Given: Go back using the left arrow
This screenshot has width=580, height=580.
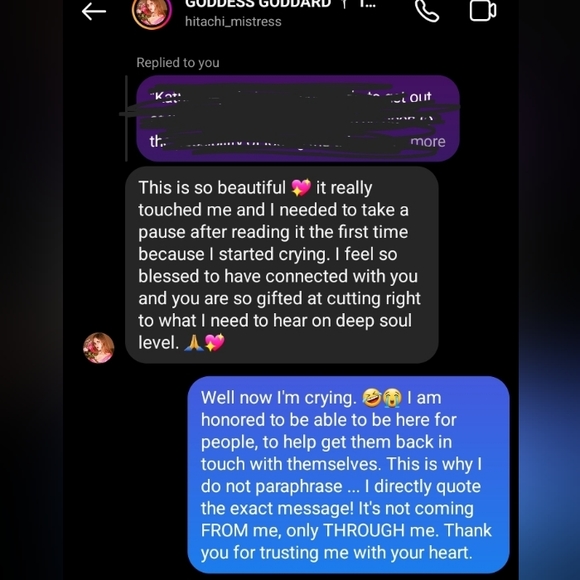Looking at the screenshot, I should click(x=94, y=11).
